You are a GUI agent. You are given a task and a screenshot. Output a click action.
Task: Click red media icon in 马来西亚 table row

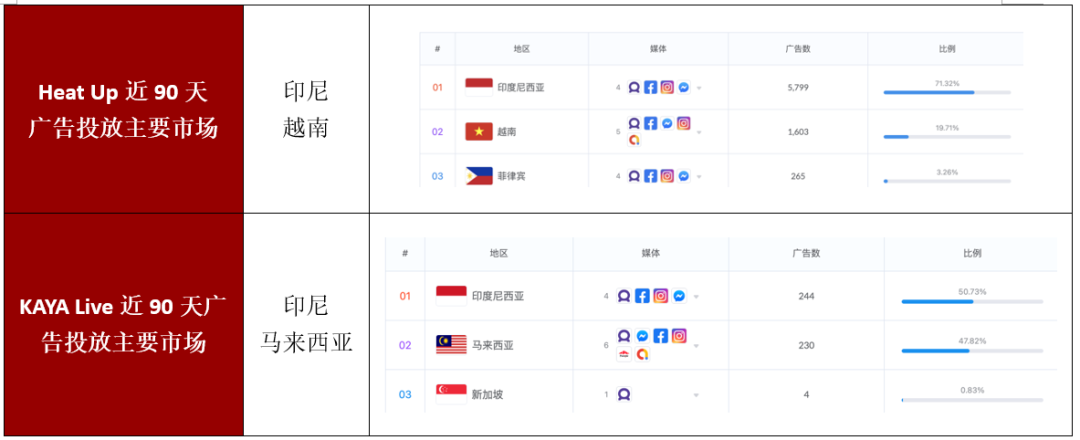coord(624,354)
